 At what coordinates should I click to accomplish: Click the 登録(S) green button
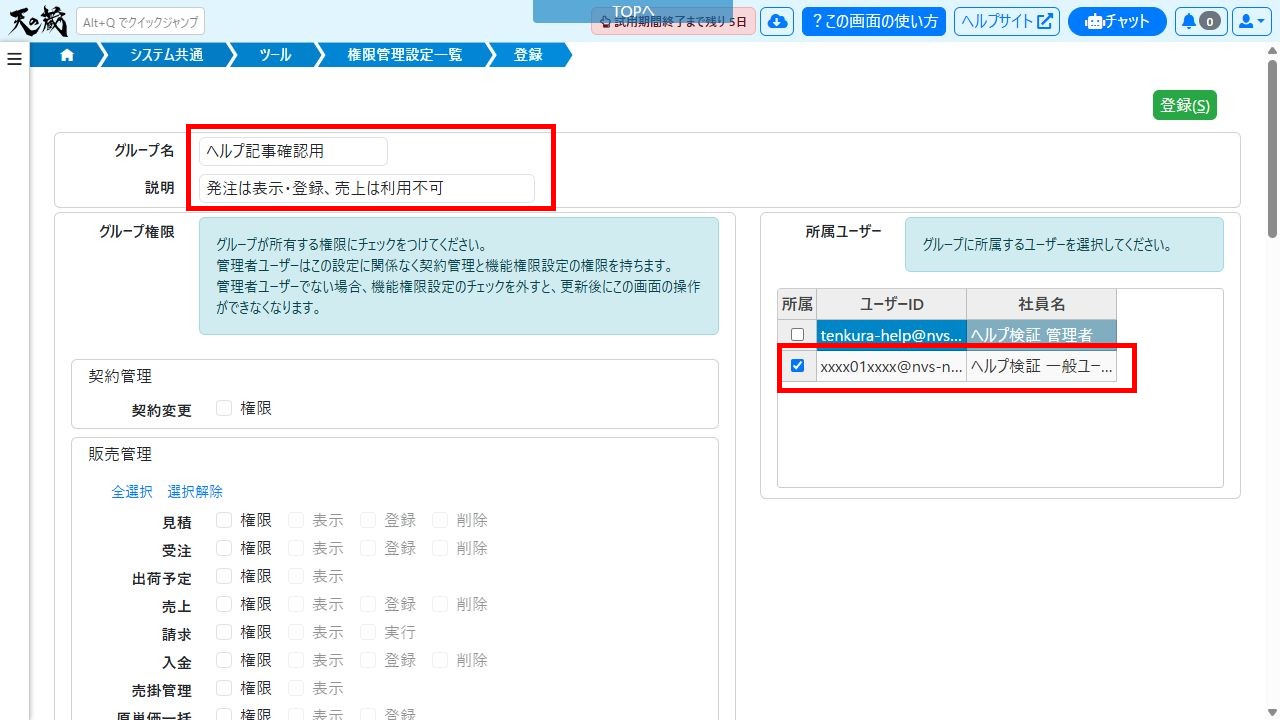1185,105
